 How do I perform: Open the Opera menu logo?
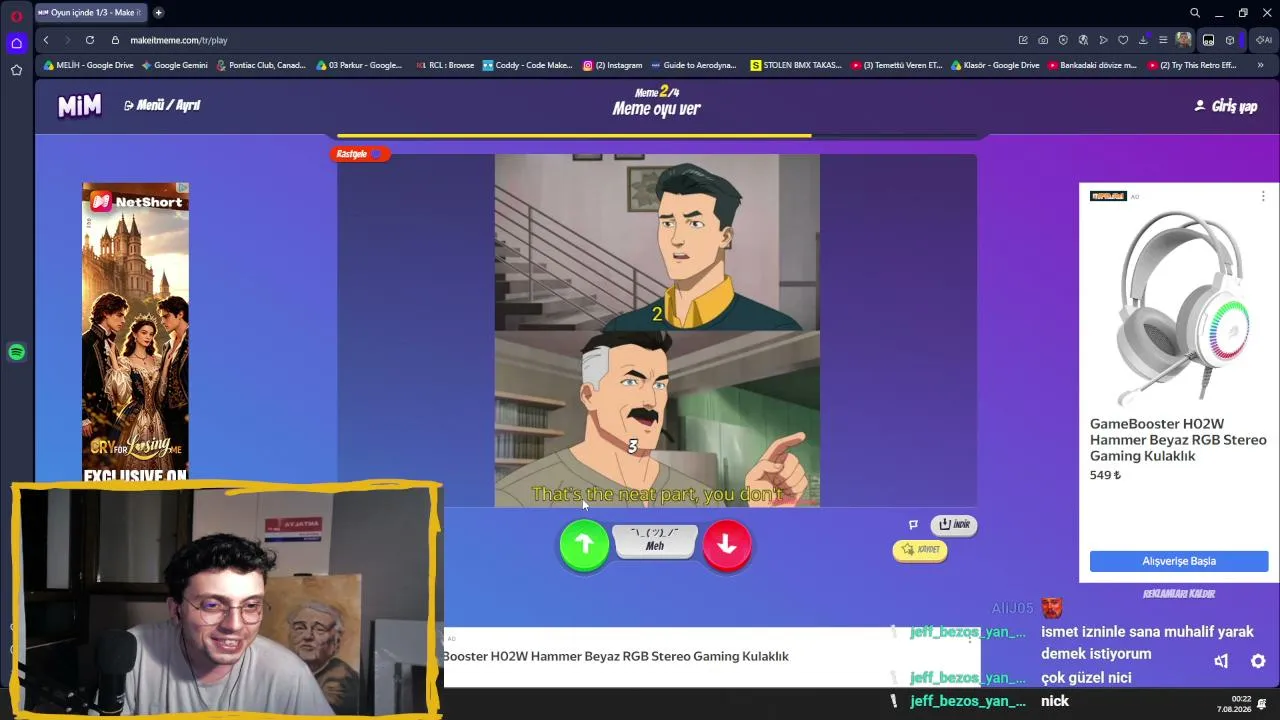point(16,16)
